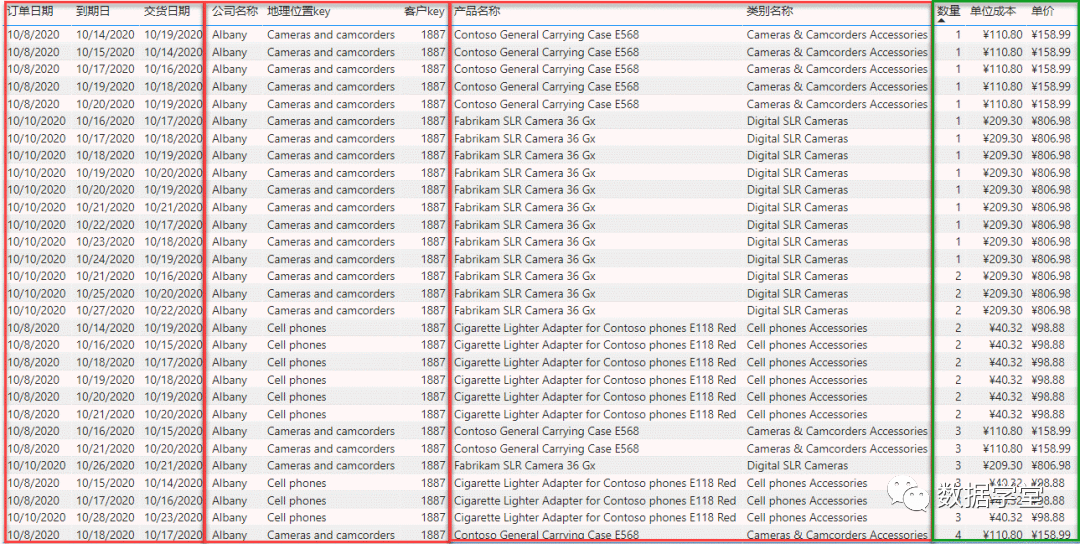Click the 产品名称 column header
This screenshot has height=544, width=1080.
click(x=477, y=12)
